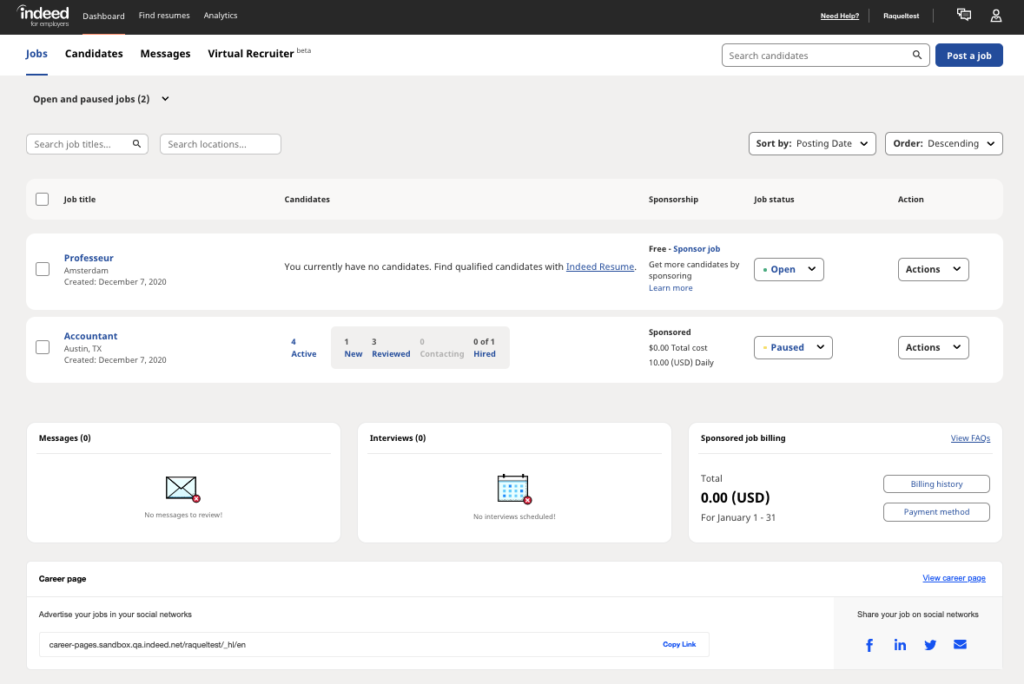This screenshot has height=684, width=1024.
Task: Open the user account profile icon
Action: pos(996,16)
